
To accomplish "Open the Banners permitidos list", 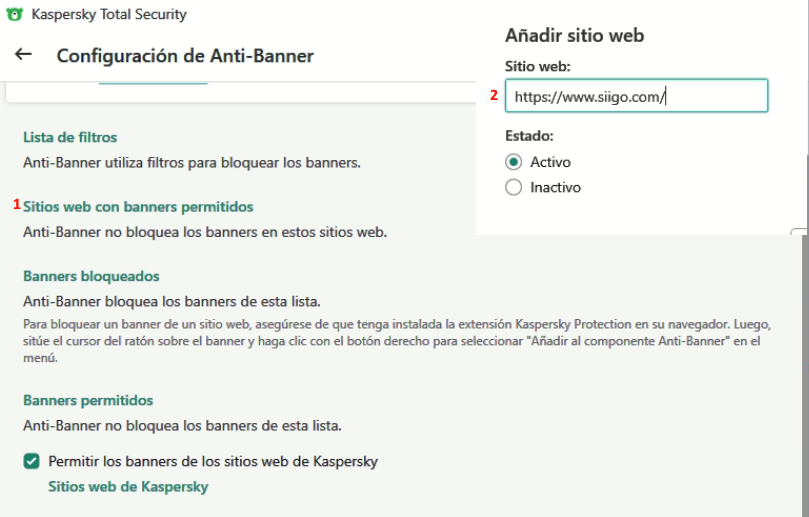I will click(x=88, y=400).
